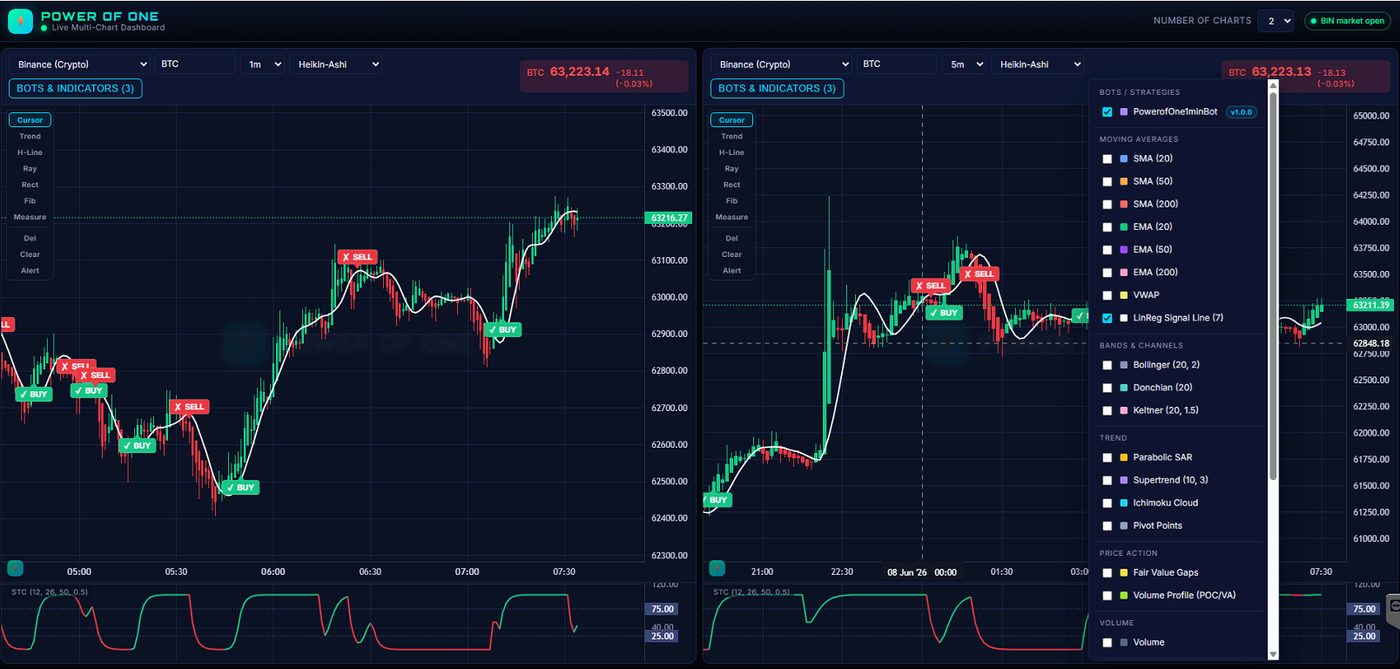Viewport: 1400px width, 669px height.
Task: Enable the SMA (20) indicator checkbox
Action: coord(1107,159)
